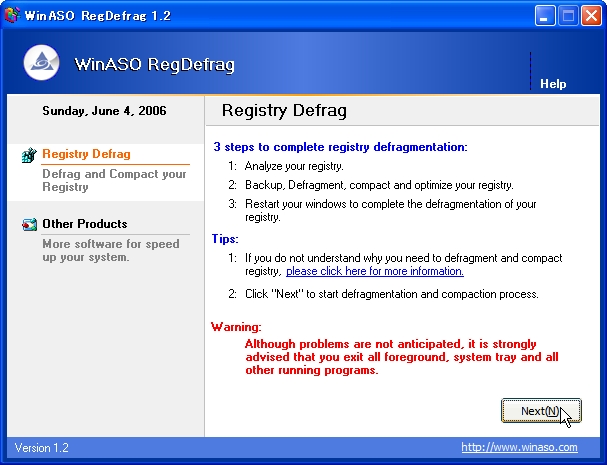Open 'please click here for more information' link
607x465 pixels.
[375, 271]
